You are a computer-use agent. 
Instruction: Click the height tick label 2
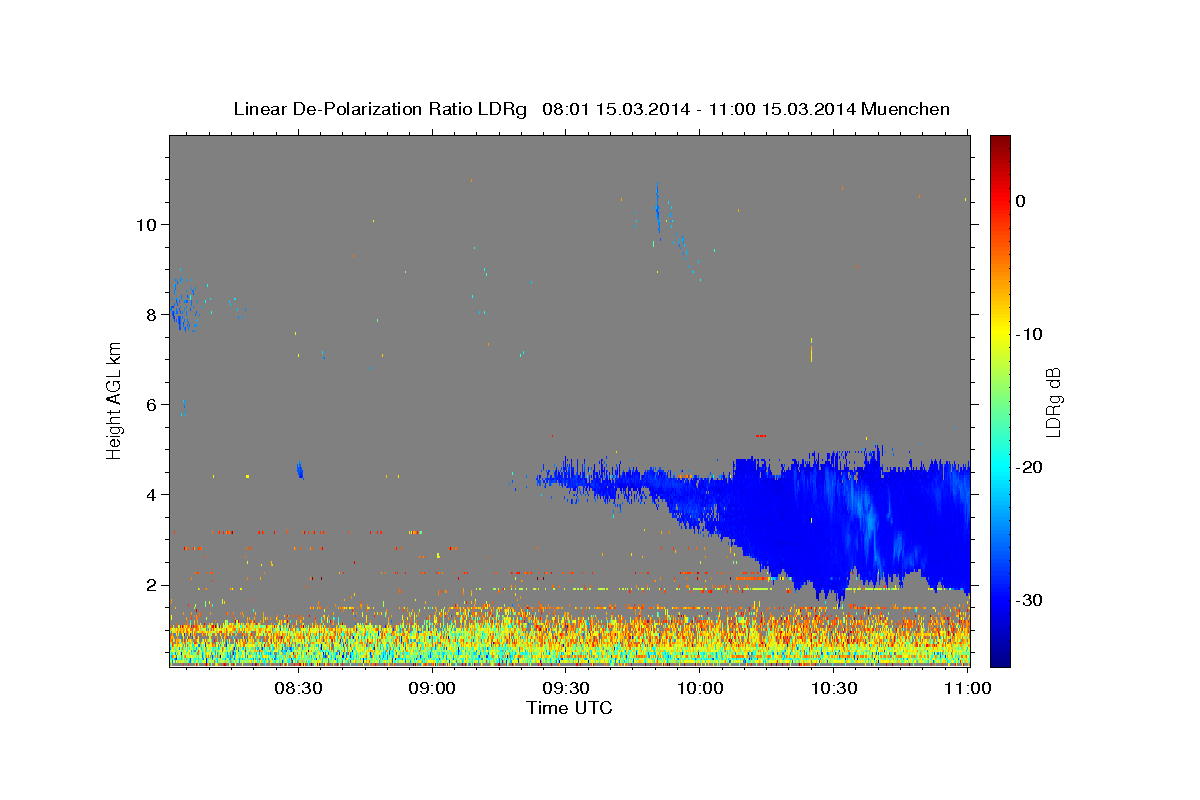pos(151,584)
